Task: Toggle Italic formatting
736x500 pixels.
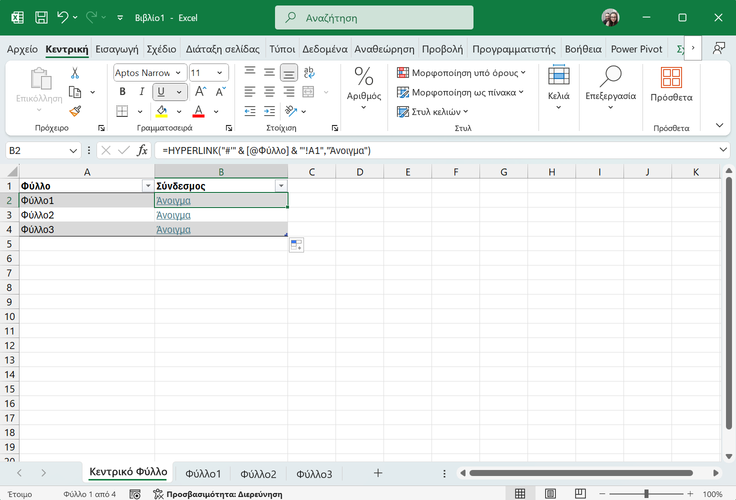Action: pyautogui.click(x=141, y=92)
